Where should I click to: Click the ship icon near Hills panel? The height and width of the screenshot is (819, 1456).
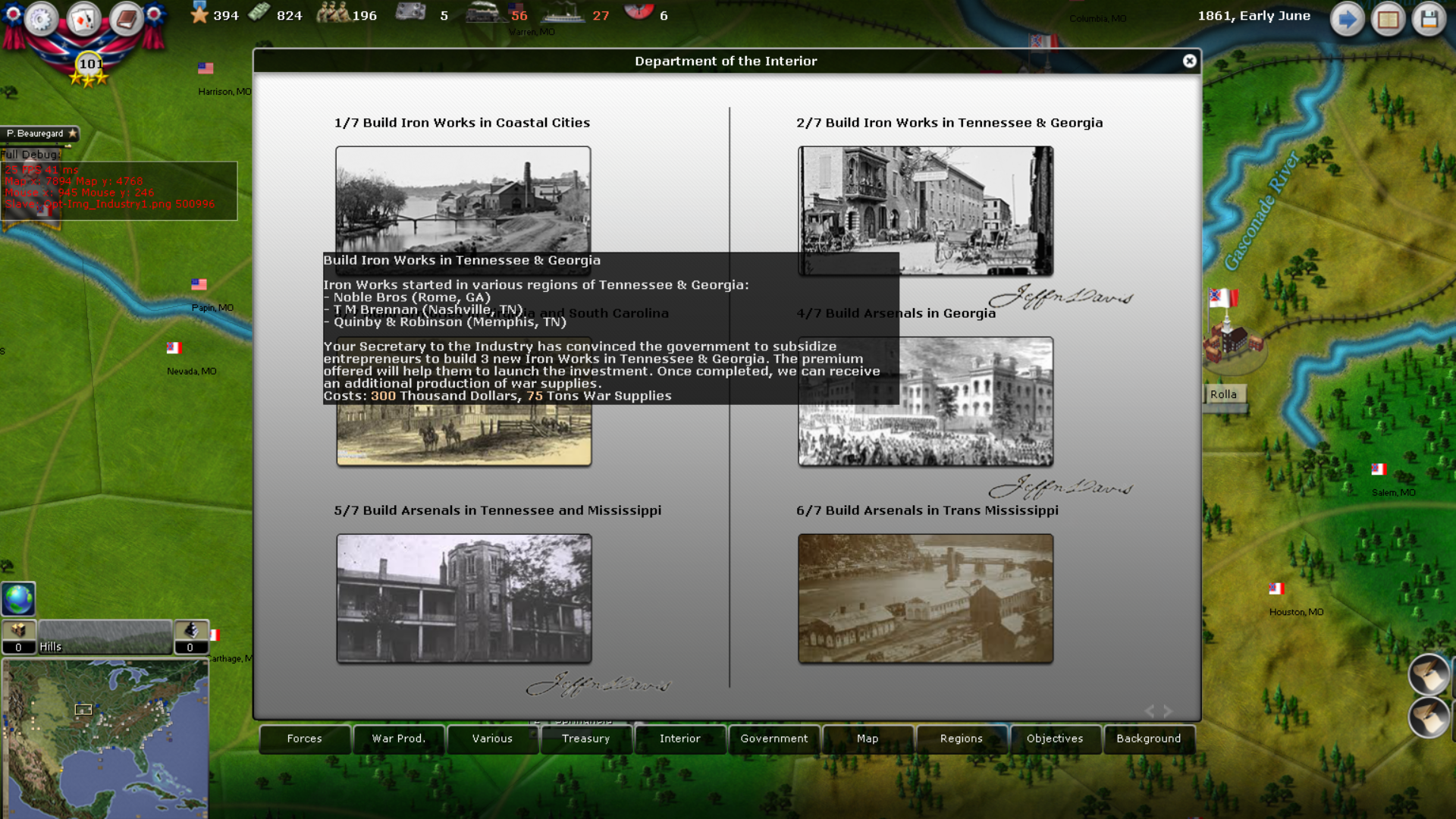pos(191,630)
